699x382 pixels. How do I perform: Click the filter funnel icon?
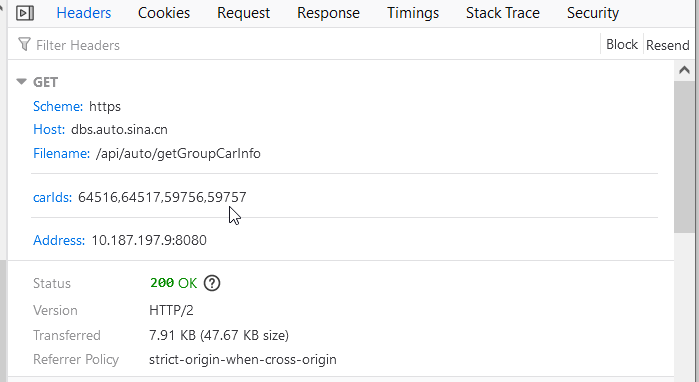[x=24, y=45]
